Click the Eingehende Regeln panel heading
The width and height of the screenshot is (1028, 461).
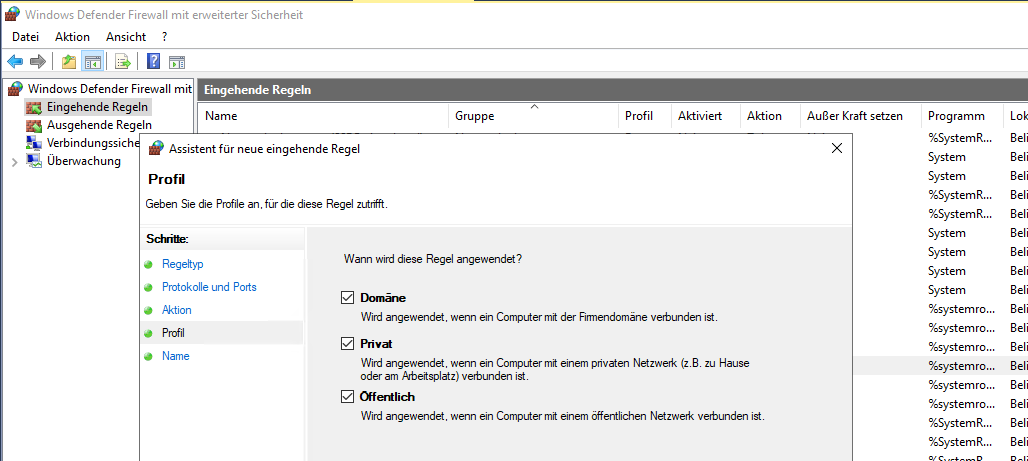click(258, 90)
